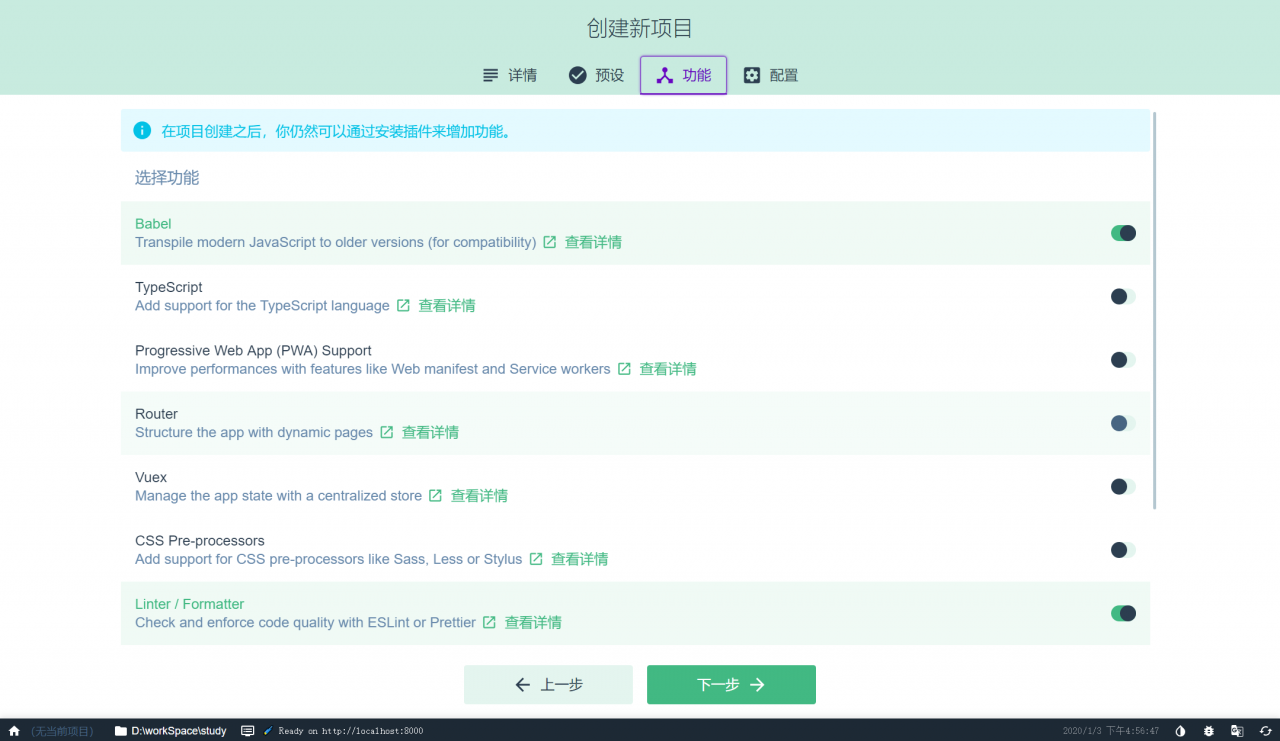Open external link icon for TypeScript
Viewport: 1280px width, 741px height.
403,306
